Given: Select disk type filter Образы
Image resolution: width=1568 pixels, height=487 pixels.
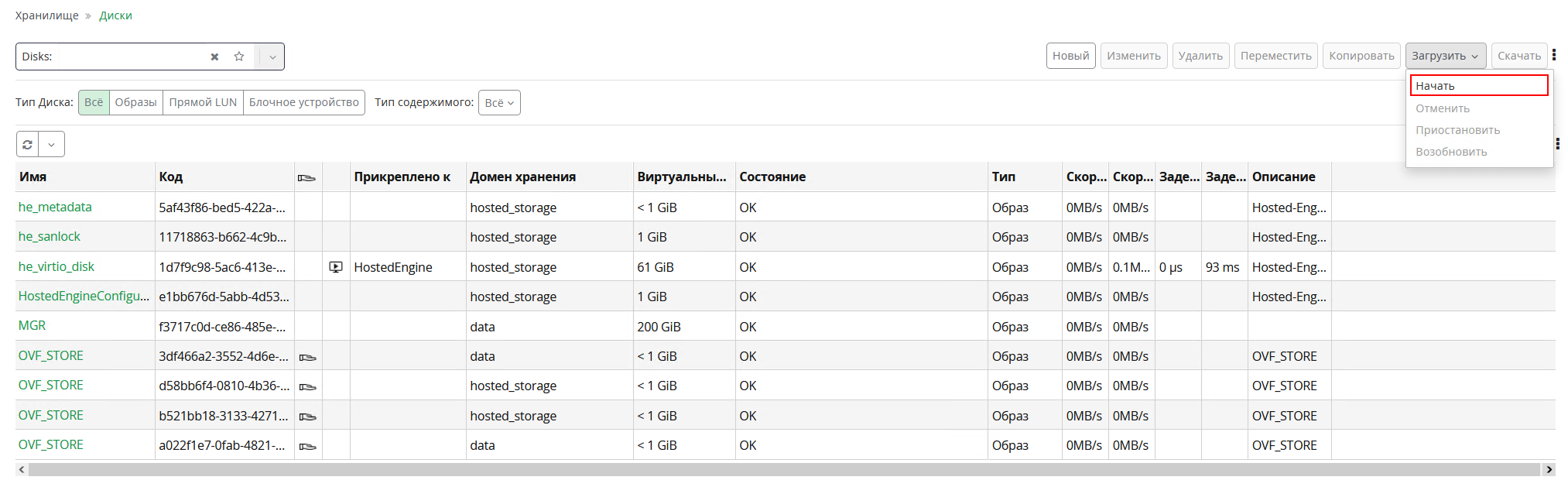Looking at the screenshot, I should [135, 102].
